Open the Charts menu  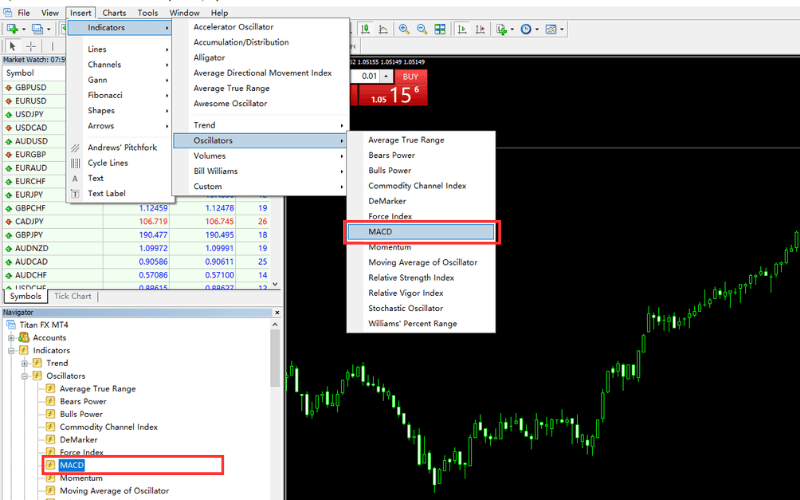click(x=114, y=13)
